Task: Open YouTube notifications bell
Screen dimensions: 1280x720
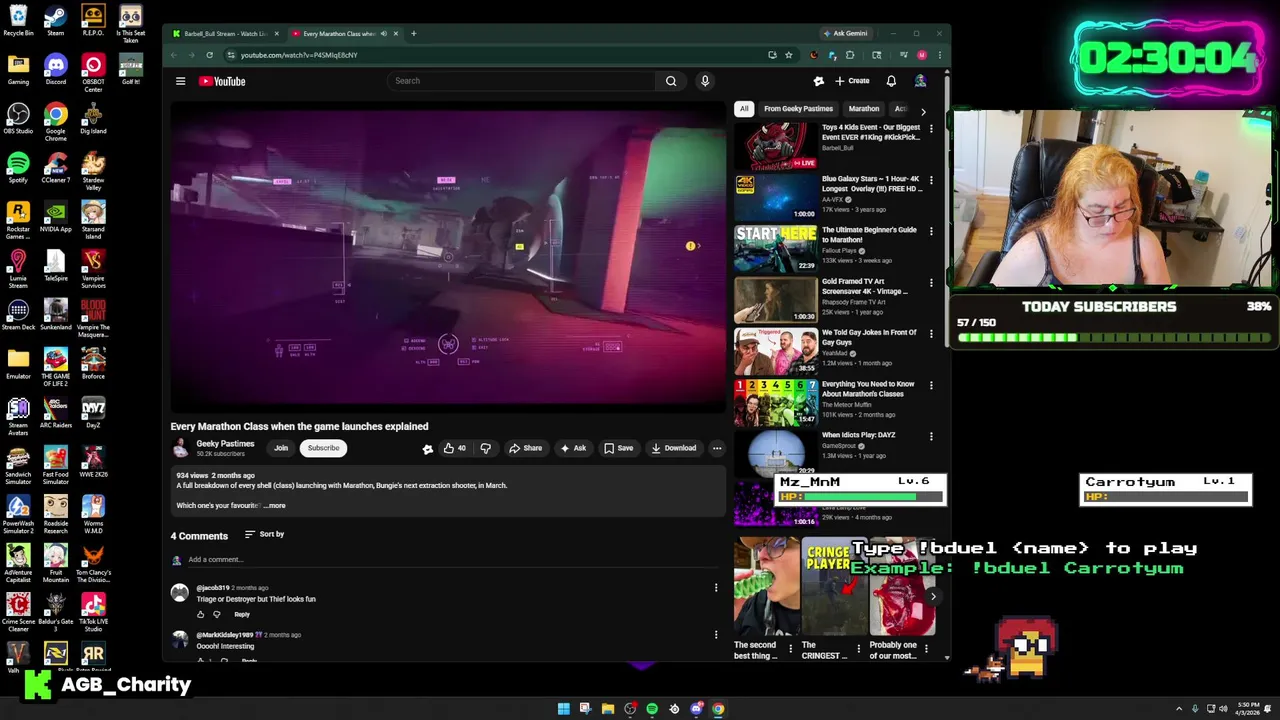Action: 891,81
